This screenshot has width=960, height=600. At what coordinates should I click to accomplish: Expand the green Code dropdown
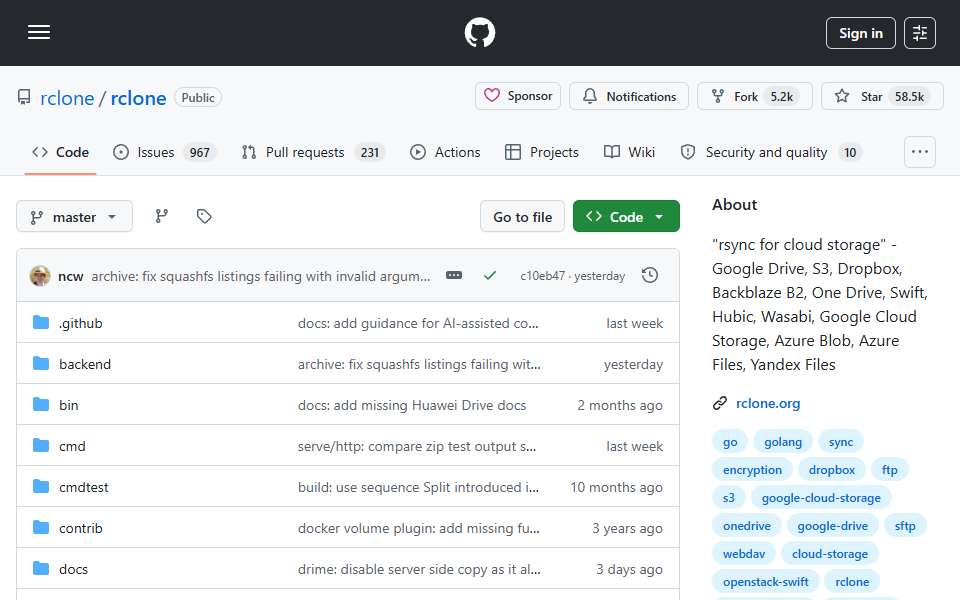(x=626, y=217)
